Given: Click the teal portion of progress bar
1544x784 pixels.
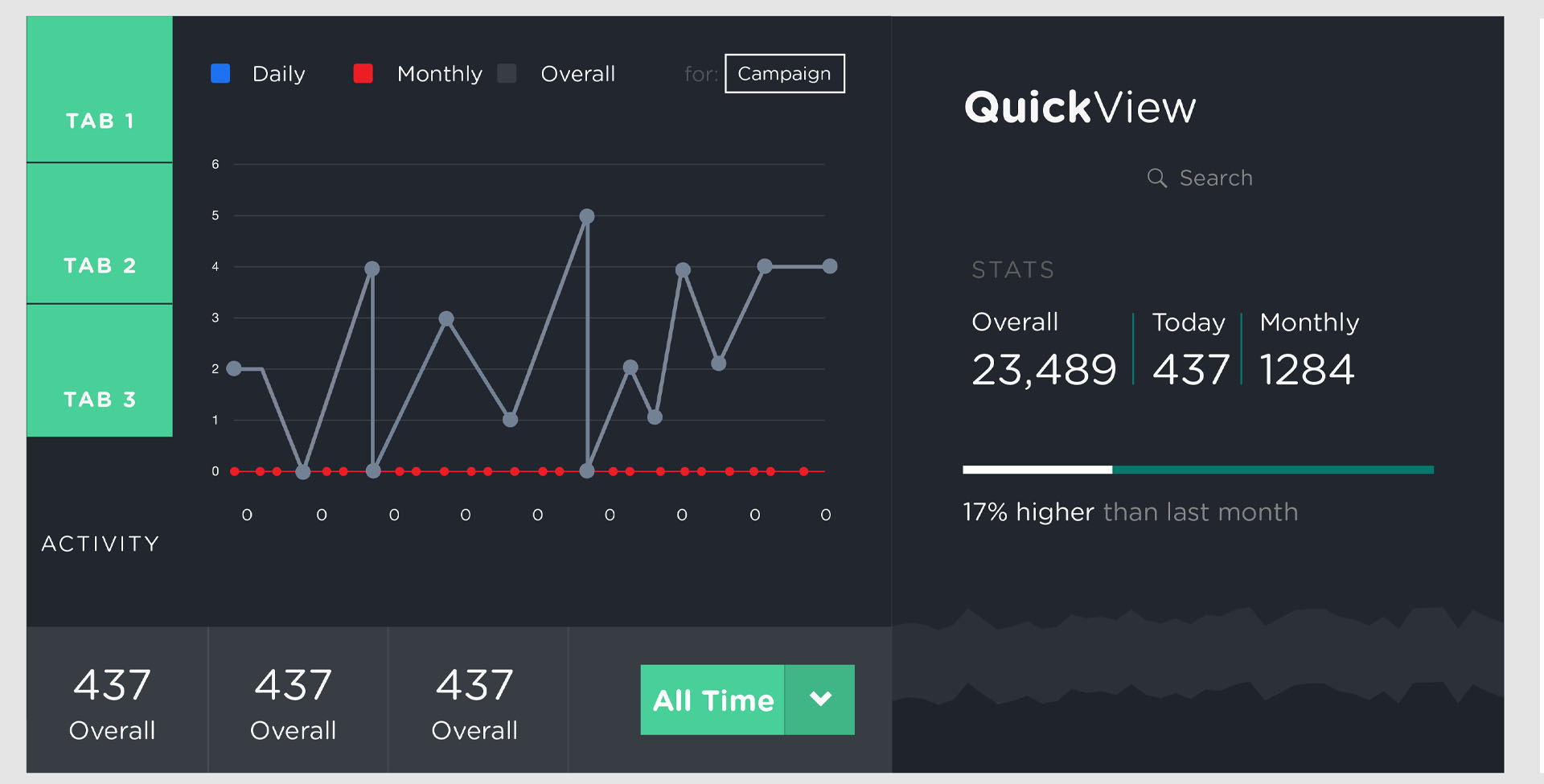Looking at the screenshot, I should [x=1272, y=470].
